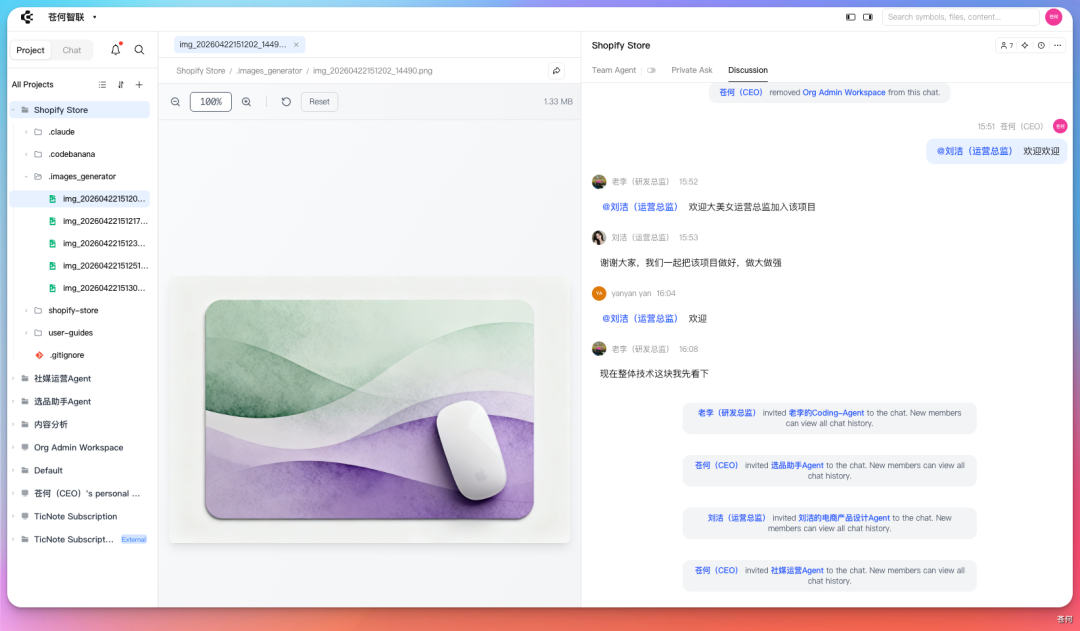Screen dimensions: 1080x631
Task: Open notifications via the bell icon
Action: click(115, 50)
